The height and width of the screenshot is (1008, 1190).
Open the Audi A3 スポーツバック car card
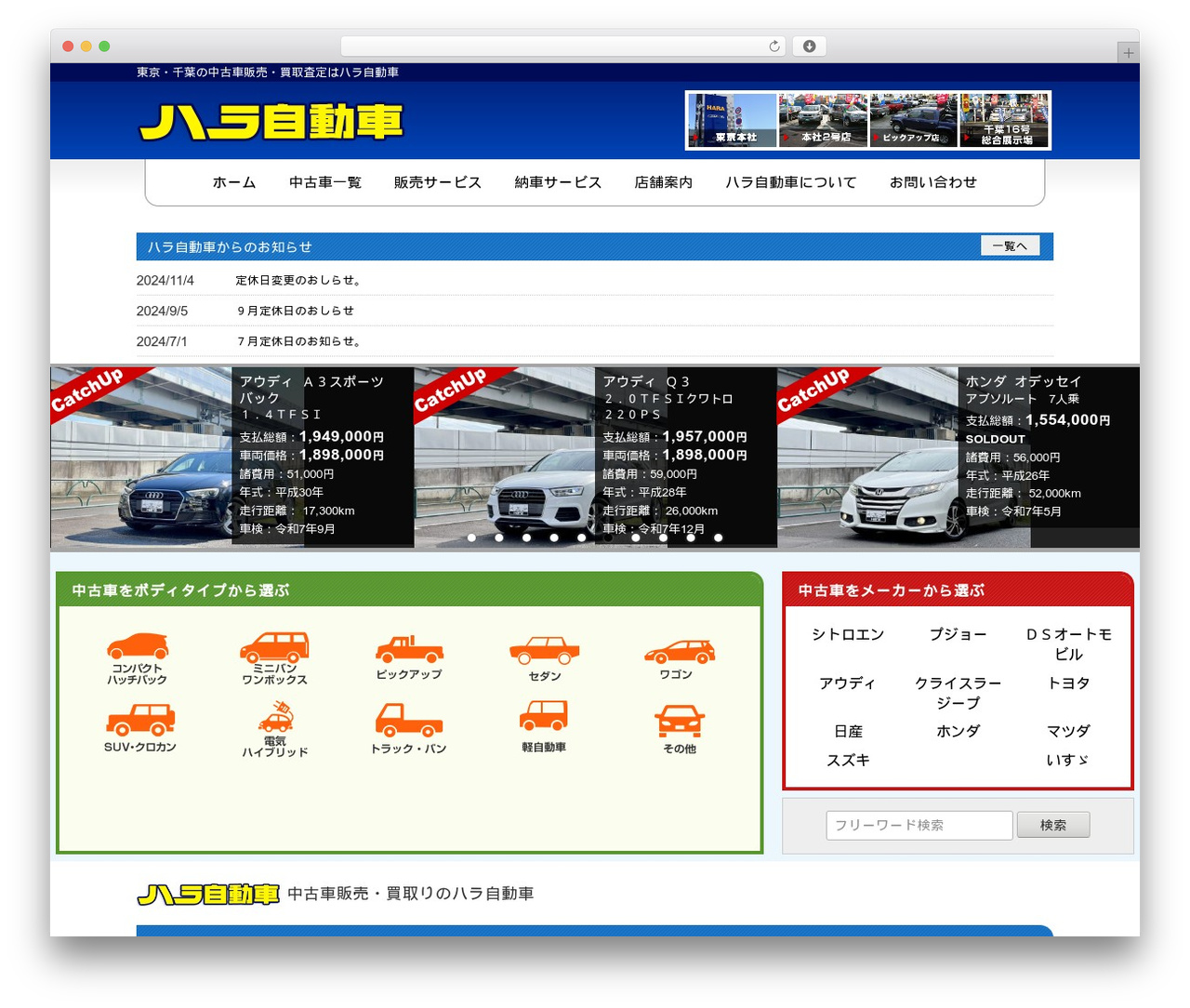coord(232,457)
